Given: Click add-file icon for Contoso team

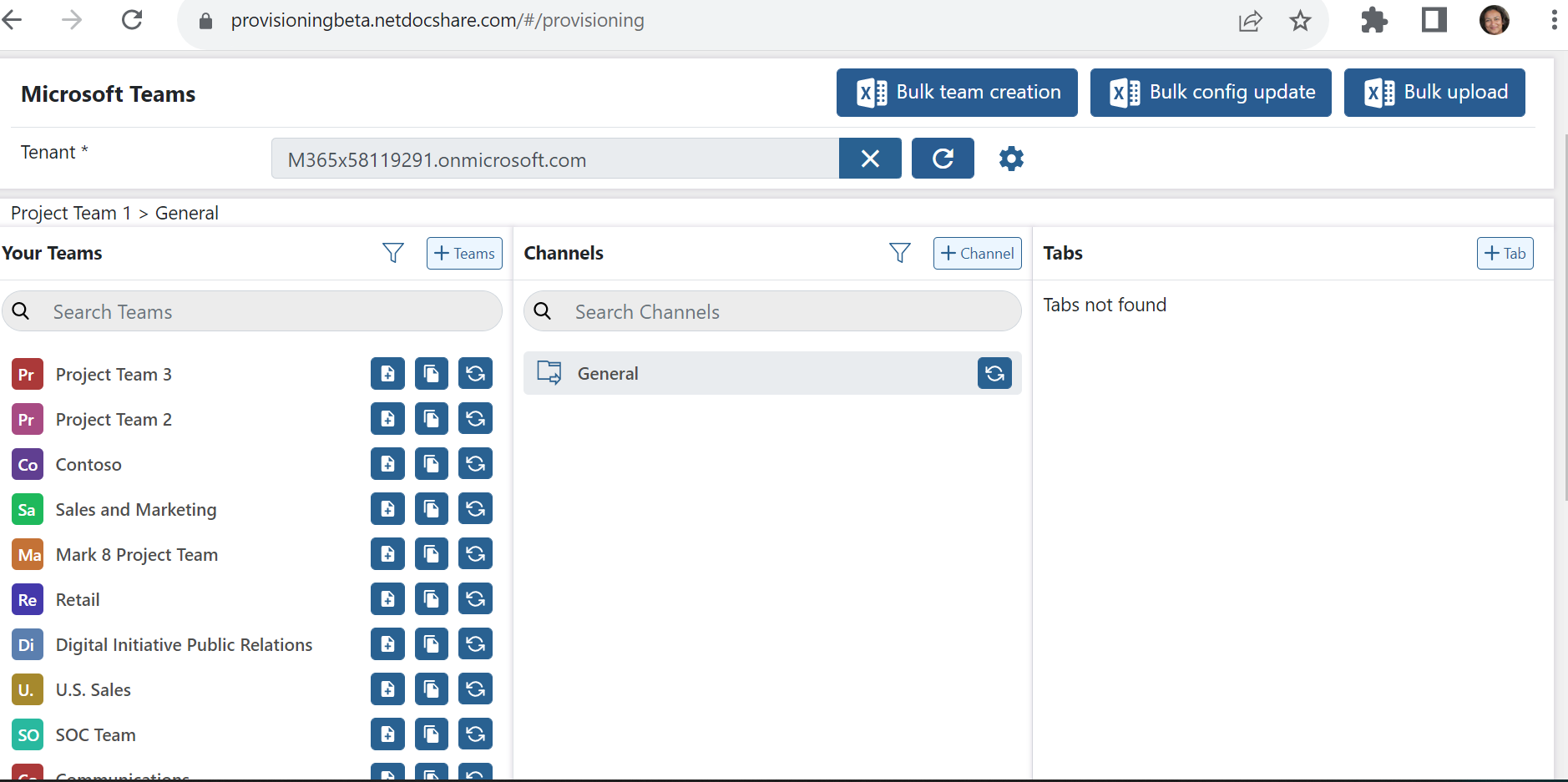Looking at the screenshot, I should tap(387, 464).
